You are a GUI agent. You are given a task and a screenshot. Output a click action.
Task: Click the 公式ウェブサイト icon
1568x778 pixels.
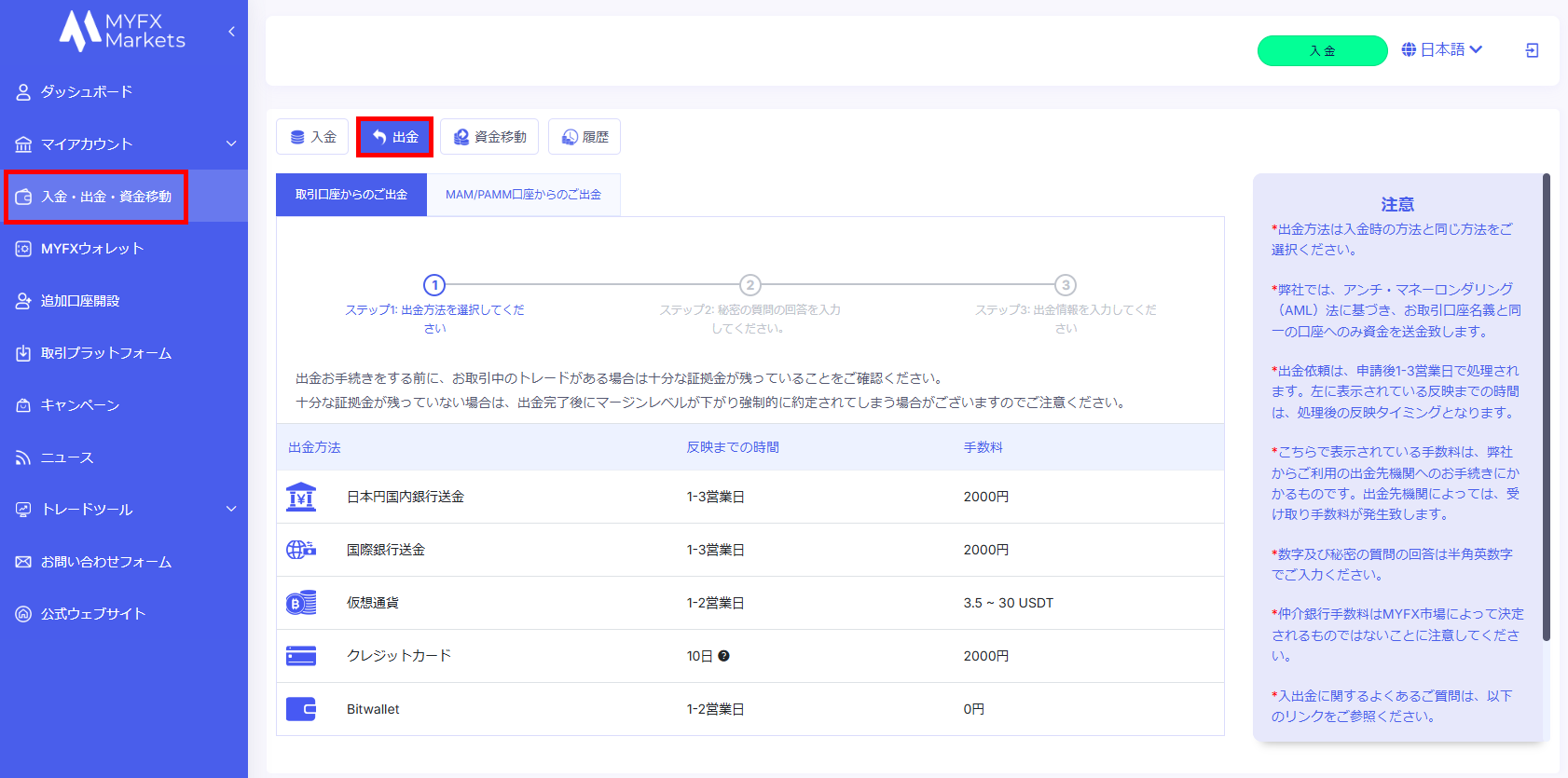coord(23,614)
